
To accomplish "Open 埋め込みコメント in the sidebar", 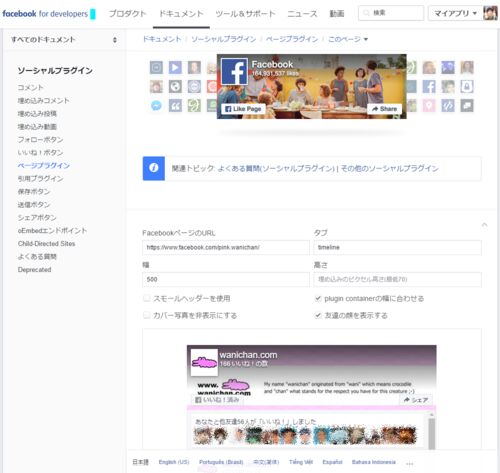I will (x=44, y=100).
